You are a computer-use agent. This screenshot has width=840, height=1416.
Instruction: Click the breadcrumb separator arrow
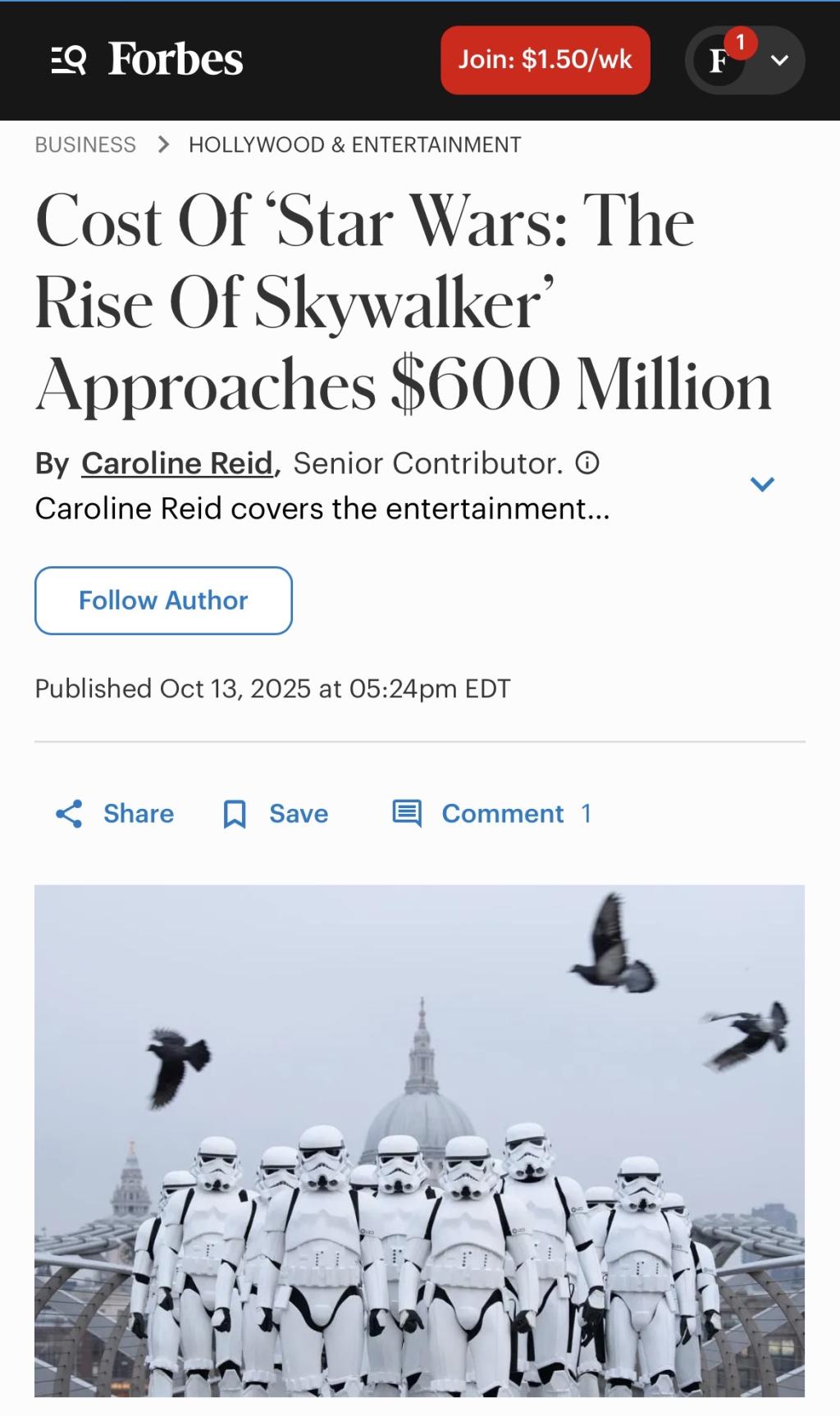click(x=163, y=145)
